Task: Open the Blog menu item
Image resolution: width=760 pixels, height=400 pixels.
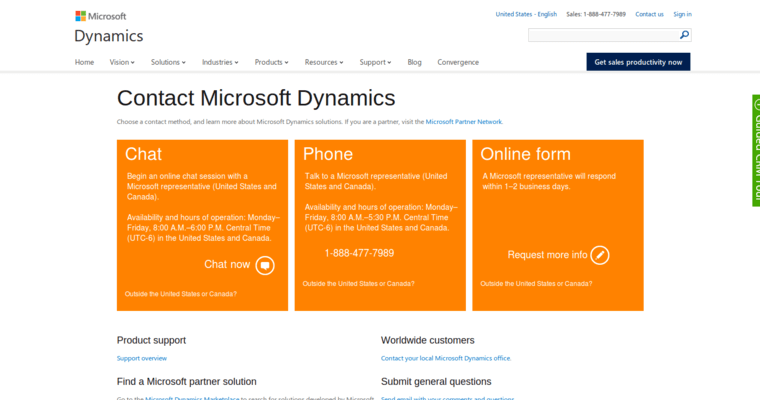Action: [x=414, y=62]
